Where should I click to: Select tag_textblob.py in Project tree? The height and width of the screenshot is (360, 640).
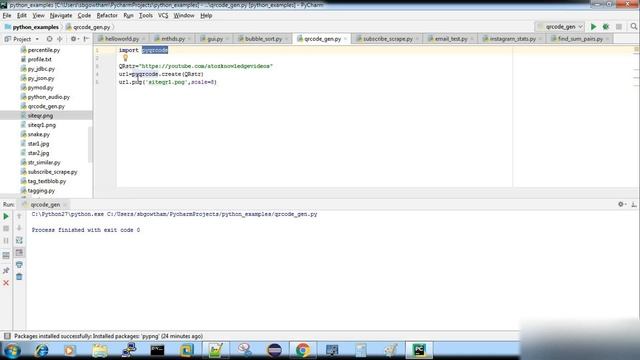(x=47, y=181)
